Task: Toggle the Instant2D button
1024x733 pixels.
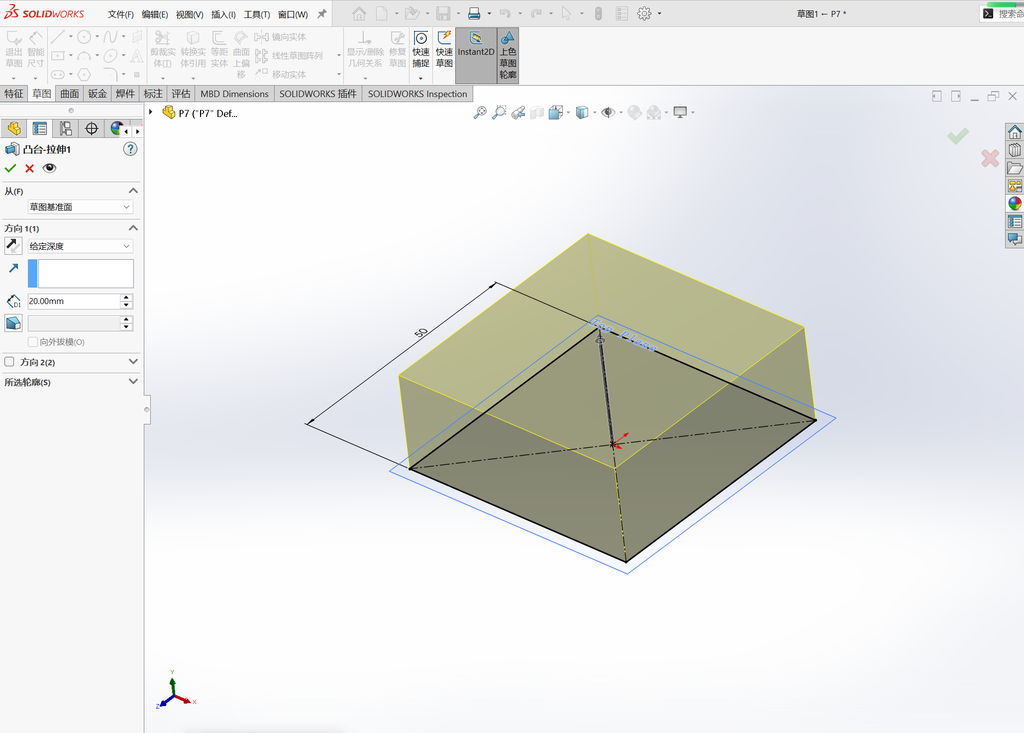Action: click(476, 55)
